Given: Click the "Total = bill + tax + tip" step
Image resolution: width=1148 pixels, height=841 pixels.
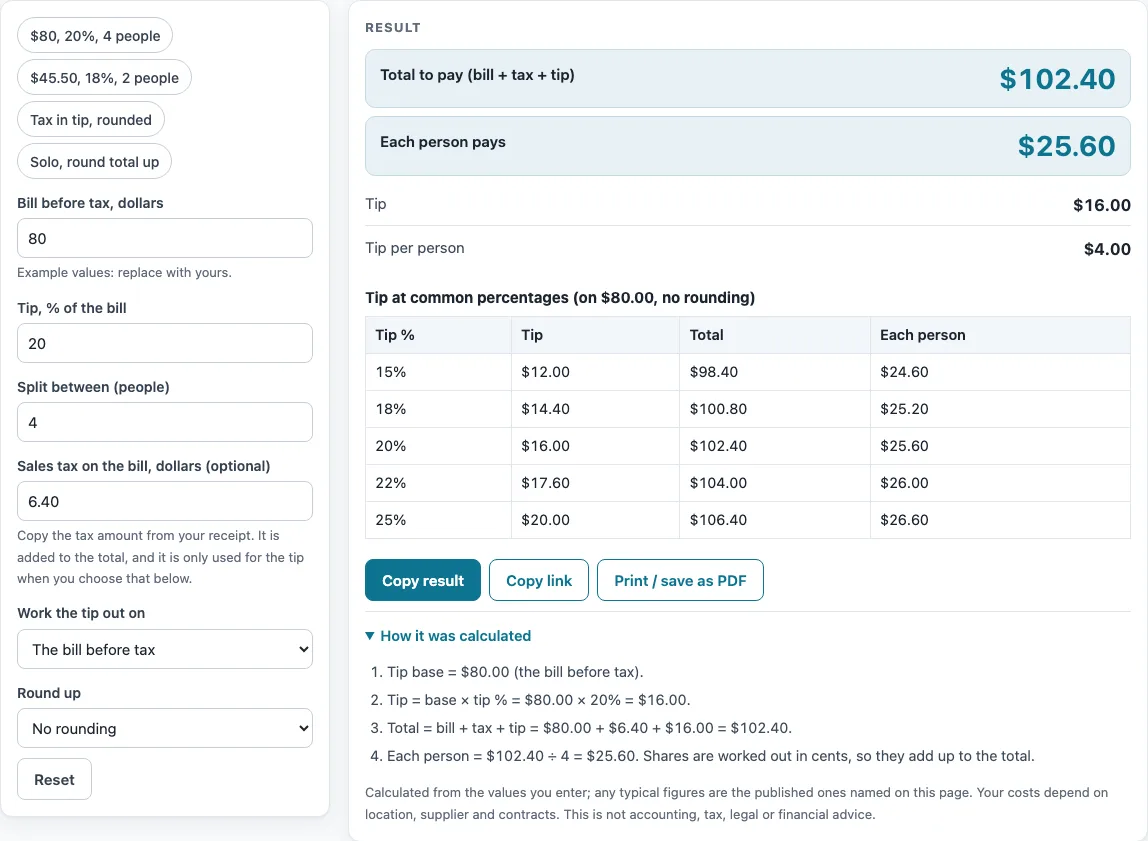Looking at the screenshot, I should point(589,728).
